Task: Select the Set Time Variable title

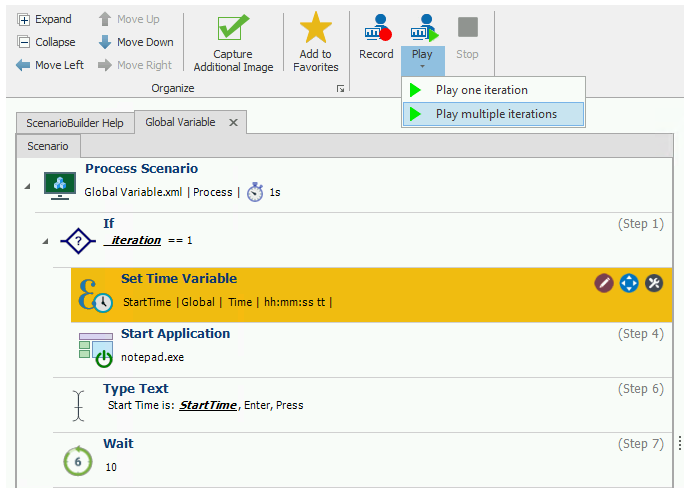Action: pos(179,279)
